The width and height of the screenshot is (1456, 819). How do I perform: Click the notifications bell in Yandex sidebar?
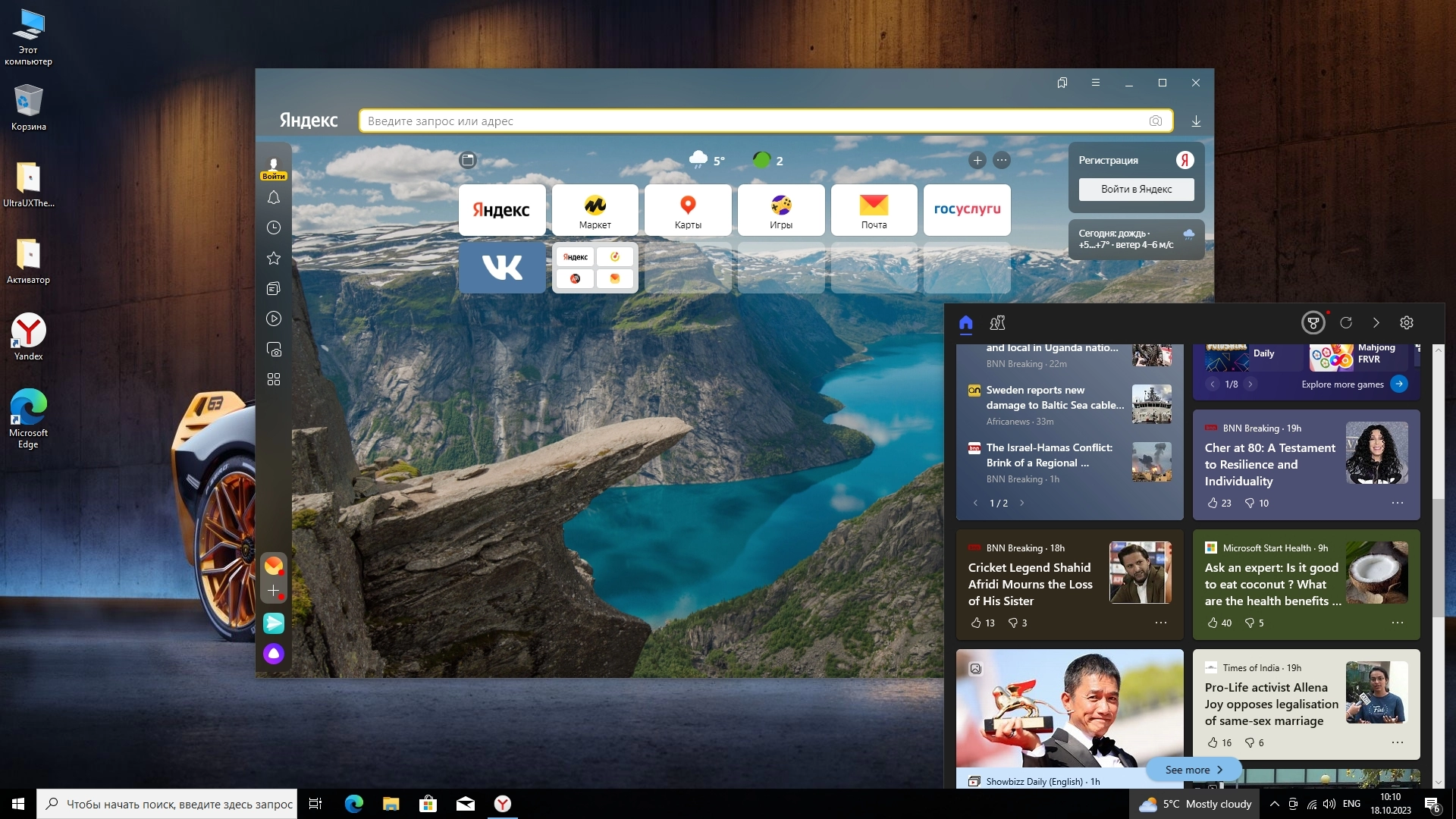point(274,198)
